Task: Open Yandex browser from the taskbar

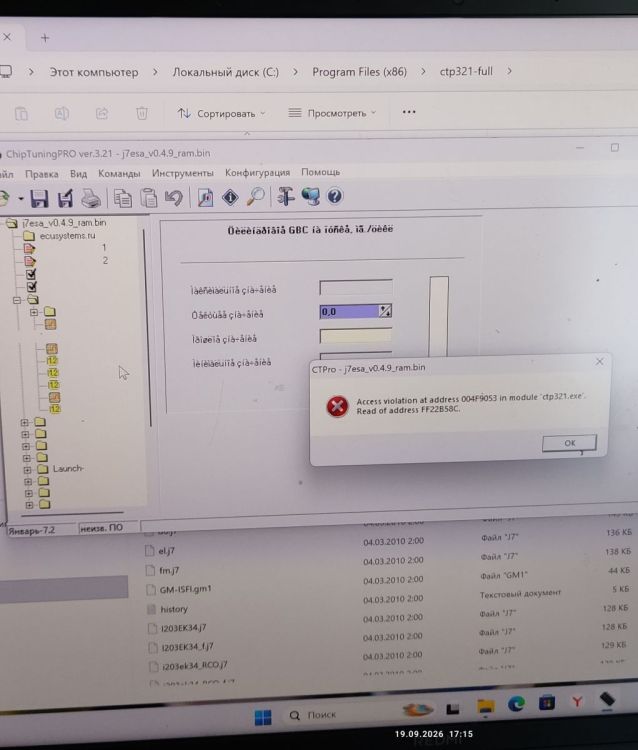Action: coord(577,702)
